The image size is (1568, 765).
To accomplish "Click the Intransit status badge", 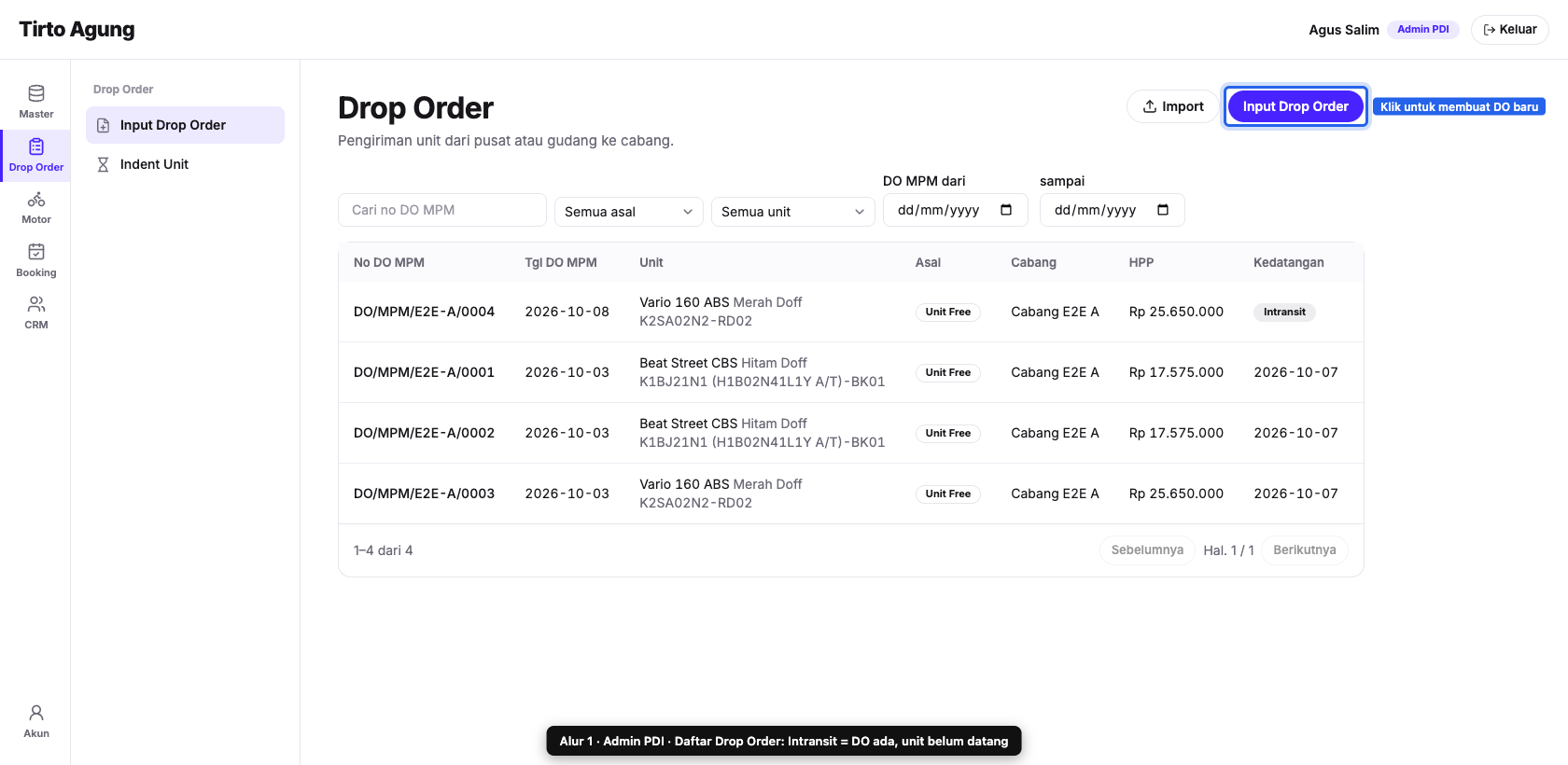I will pyautogui.click(x=1284, y=313).
